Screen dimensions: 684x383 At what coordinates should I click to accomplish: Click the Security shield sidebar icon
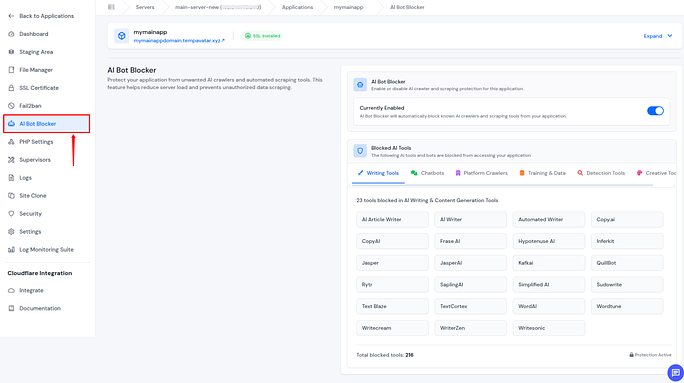pos(11,213)
